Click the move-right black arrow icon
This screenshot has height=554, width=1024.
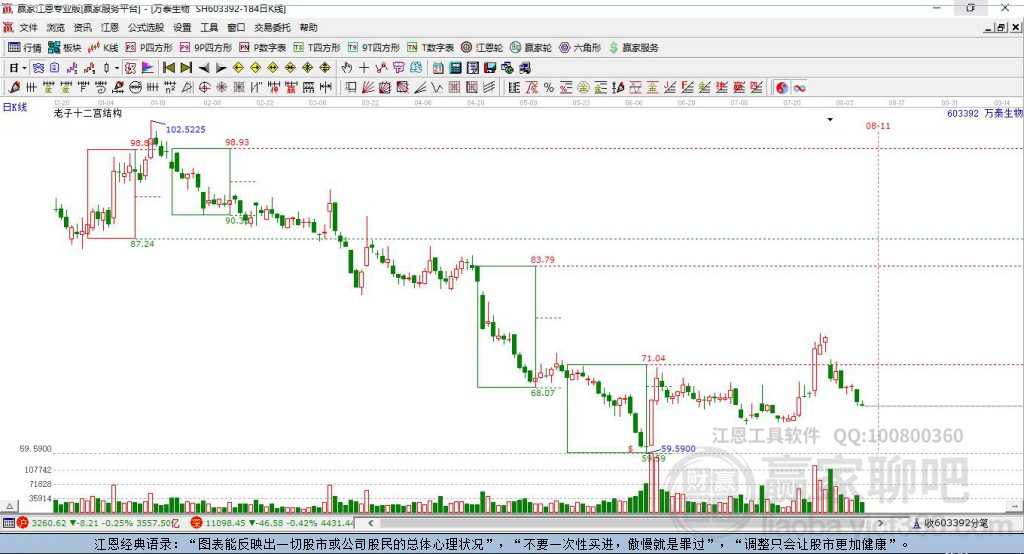(221, 68)
